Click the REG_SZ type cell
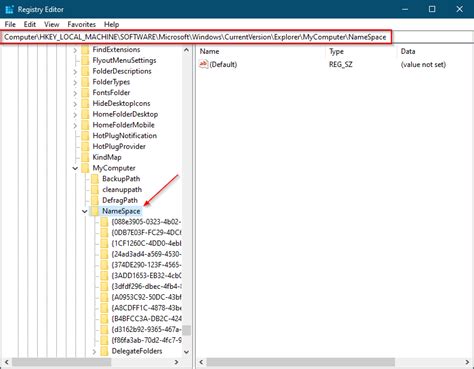Screen dimensions: 474x369 [340, 64]
